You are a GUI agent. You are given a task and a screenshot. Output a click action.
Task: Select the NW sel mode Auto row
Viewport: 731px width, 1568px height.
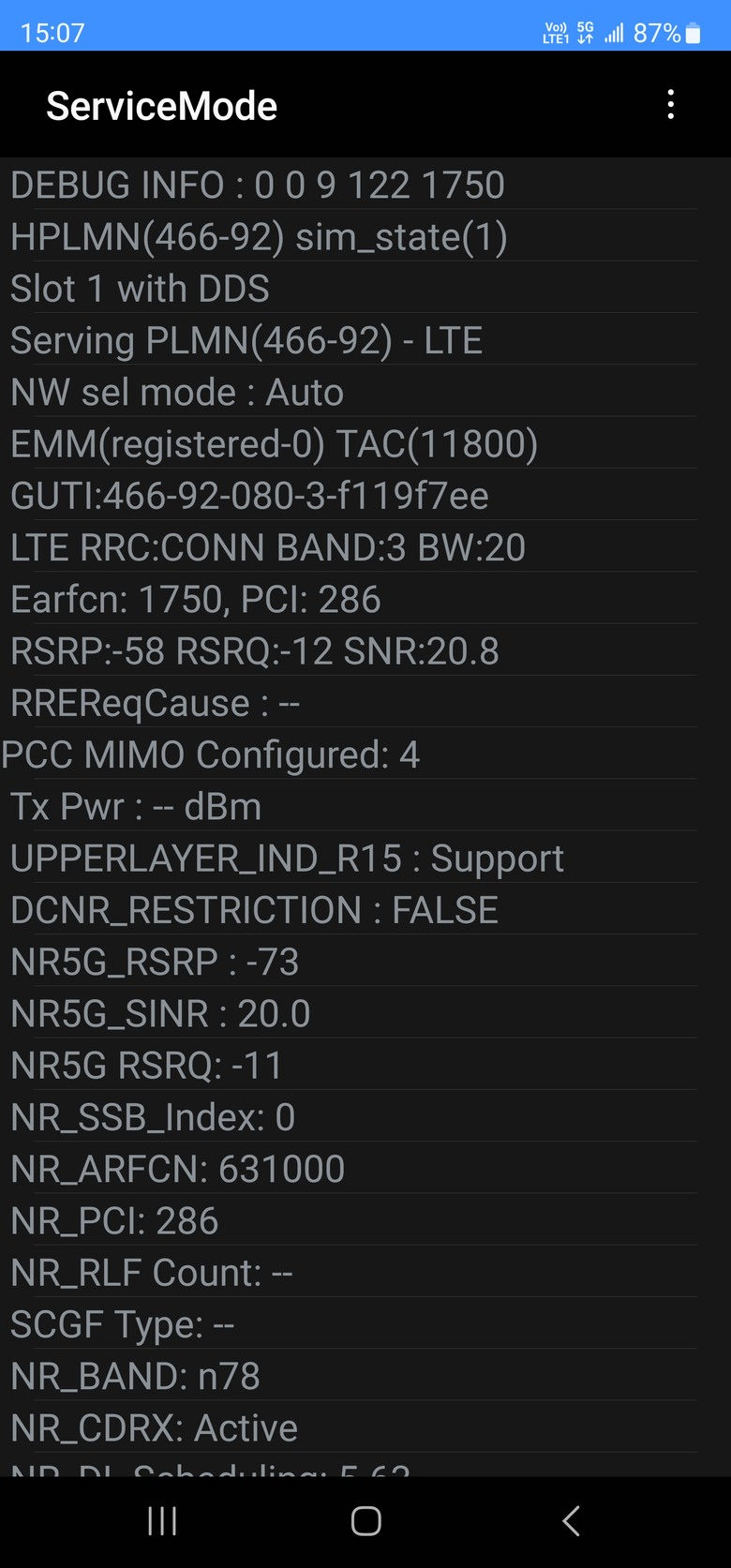[349, 392]
